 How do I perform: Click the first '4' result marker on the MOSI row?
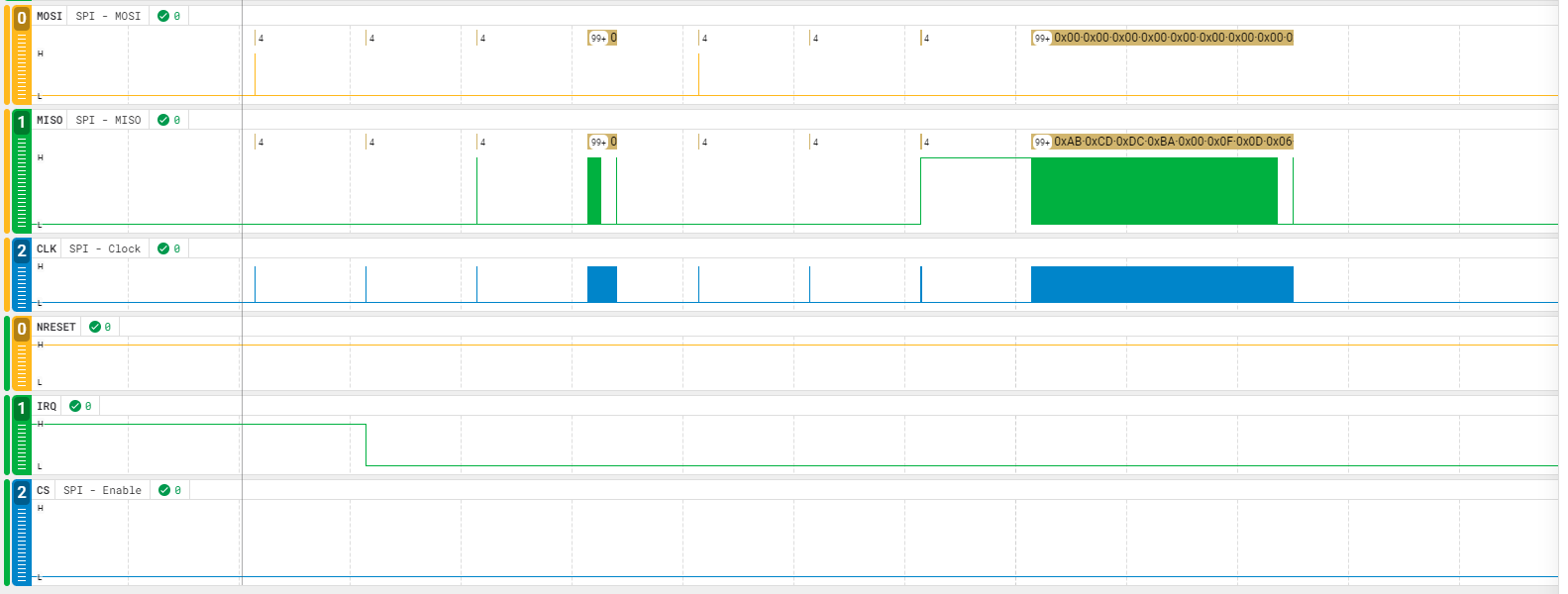(x=261, y=38)
